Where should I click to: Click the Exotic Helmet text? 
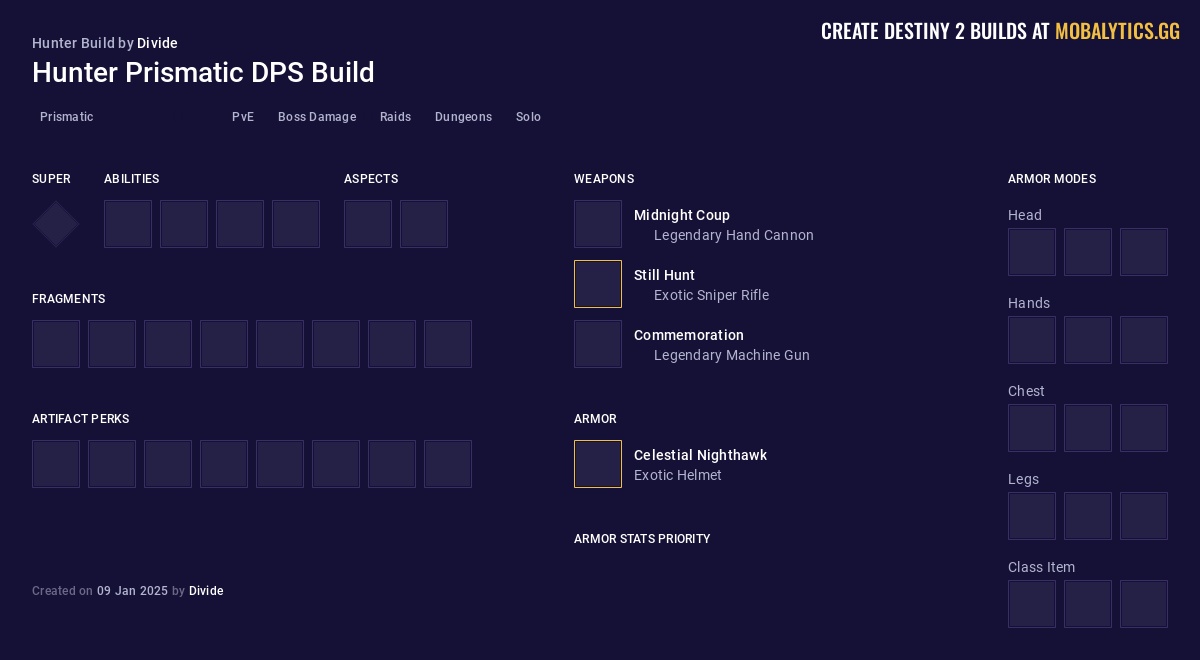pos(678,475)
